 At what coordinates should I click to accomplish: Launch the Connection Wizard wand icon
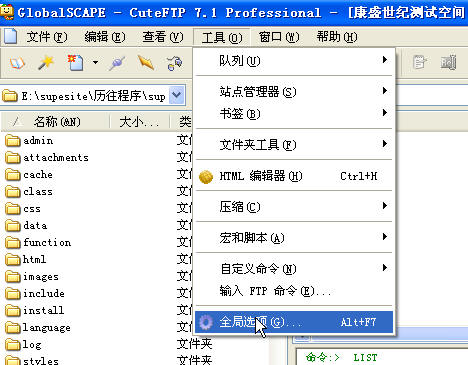(x=46, y=63)
